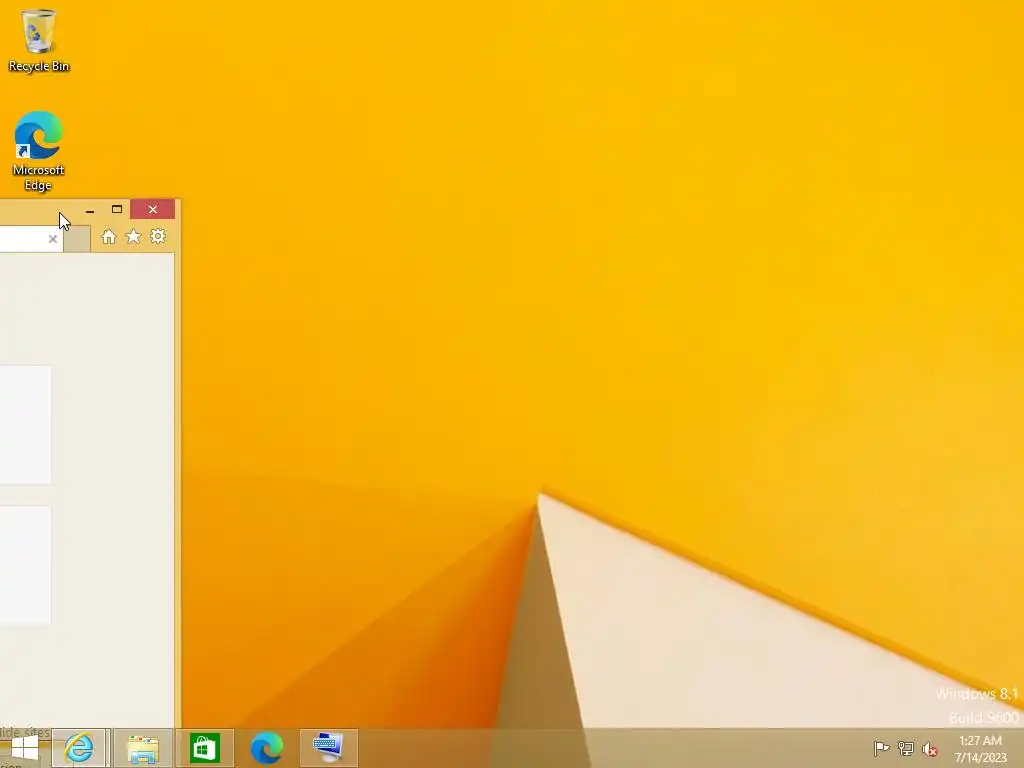Open the Windows Start button
1024x768 pixels.
click(x=25, y=748)
